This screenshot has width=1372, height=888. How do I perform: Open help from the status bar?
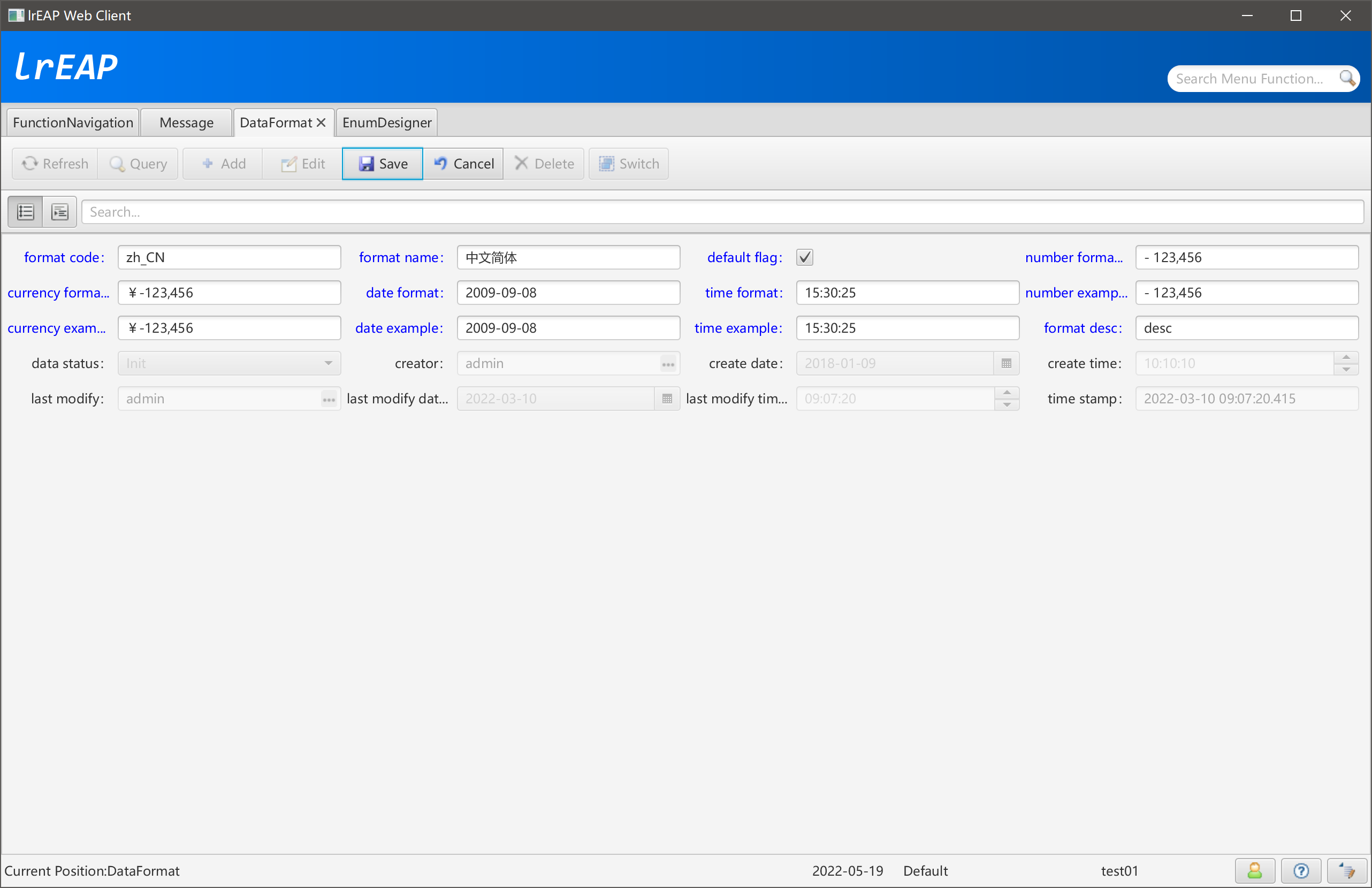coord(1300,871)
